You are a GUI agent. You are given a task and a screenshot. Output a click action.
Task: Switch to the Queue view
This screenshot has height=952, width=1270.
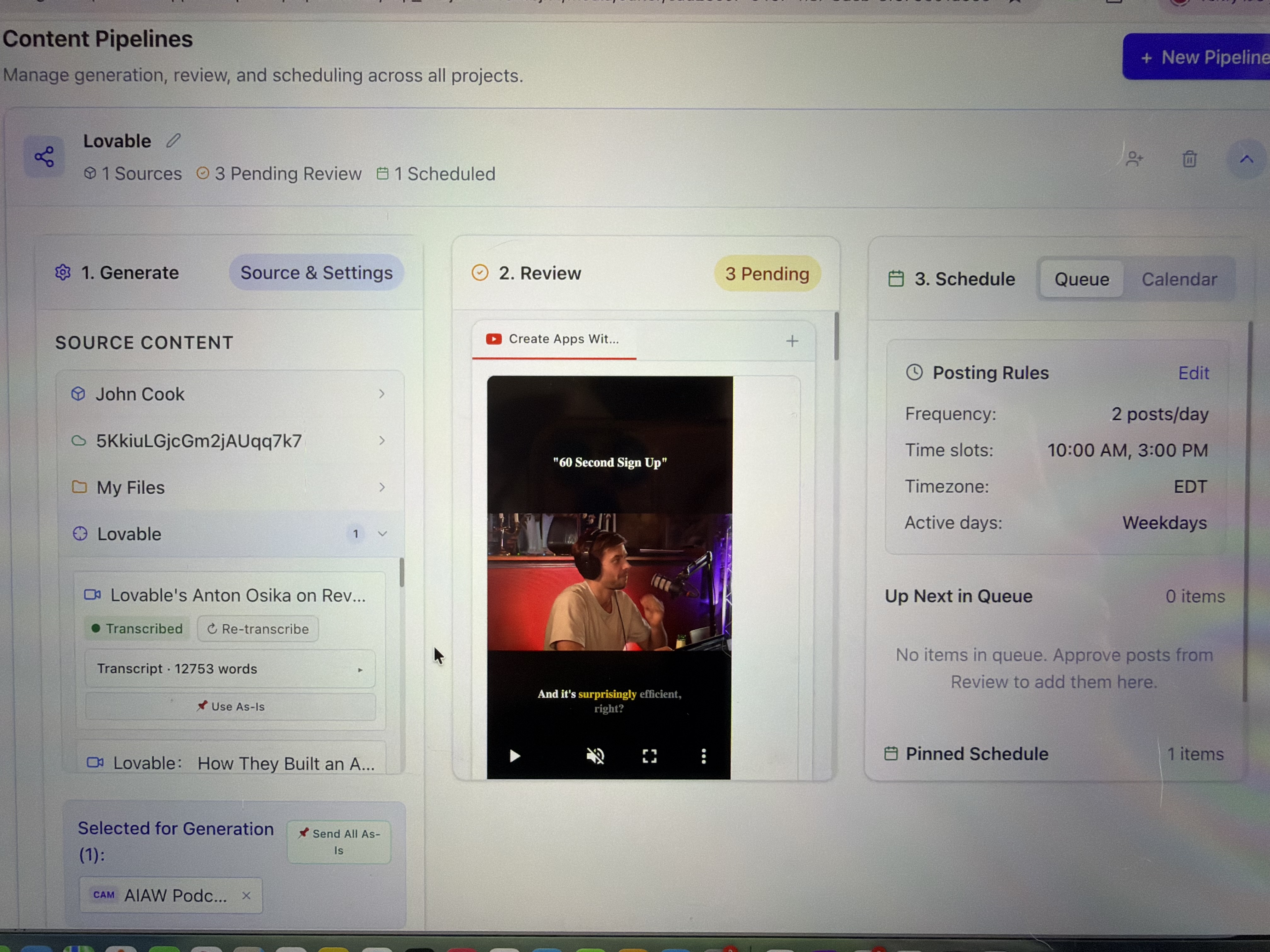[1082, 280]
